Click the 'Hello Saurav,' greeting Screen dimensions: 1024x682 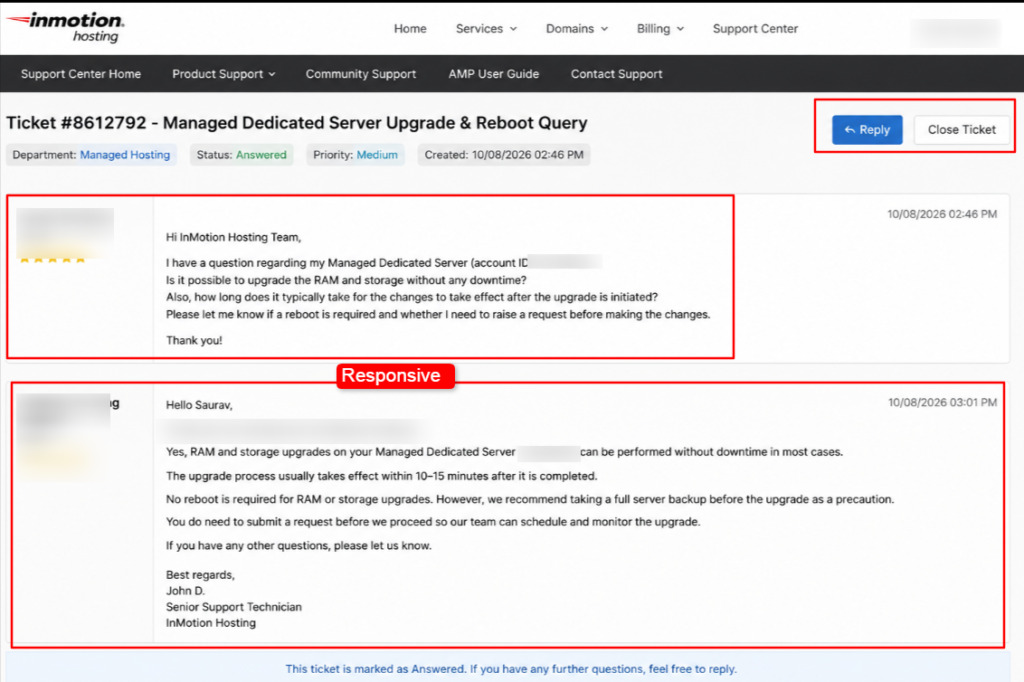click(x=199, y=405)
